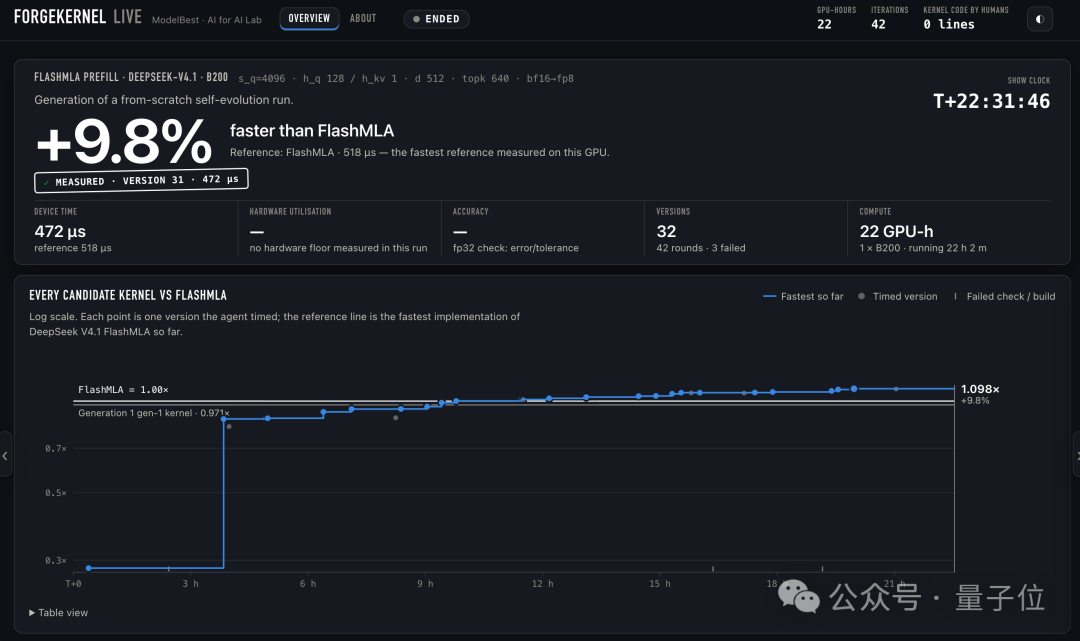
Task: Click the Compute 22 GPU-h card
Action: [954, 229]
